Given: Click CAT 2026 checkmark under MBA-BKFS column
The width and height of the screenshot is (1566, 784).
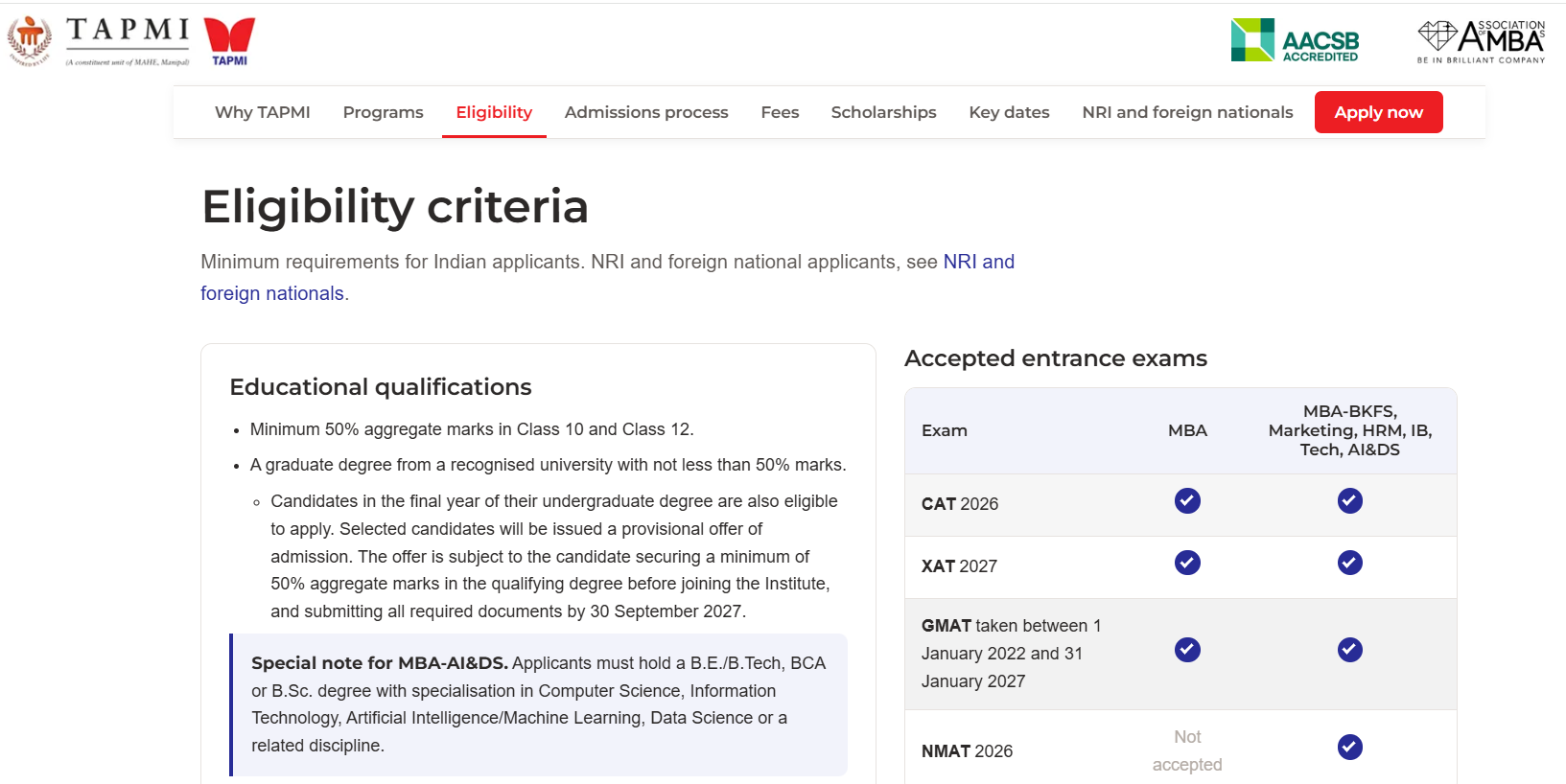Looking at the screenshot, I should pyautogui.click(x=1350, y=501).
